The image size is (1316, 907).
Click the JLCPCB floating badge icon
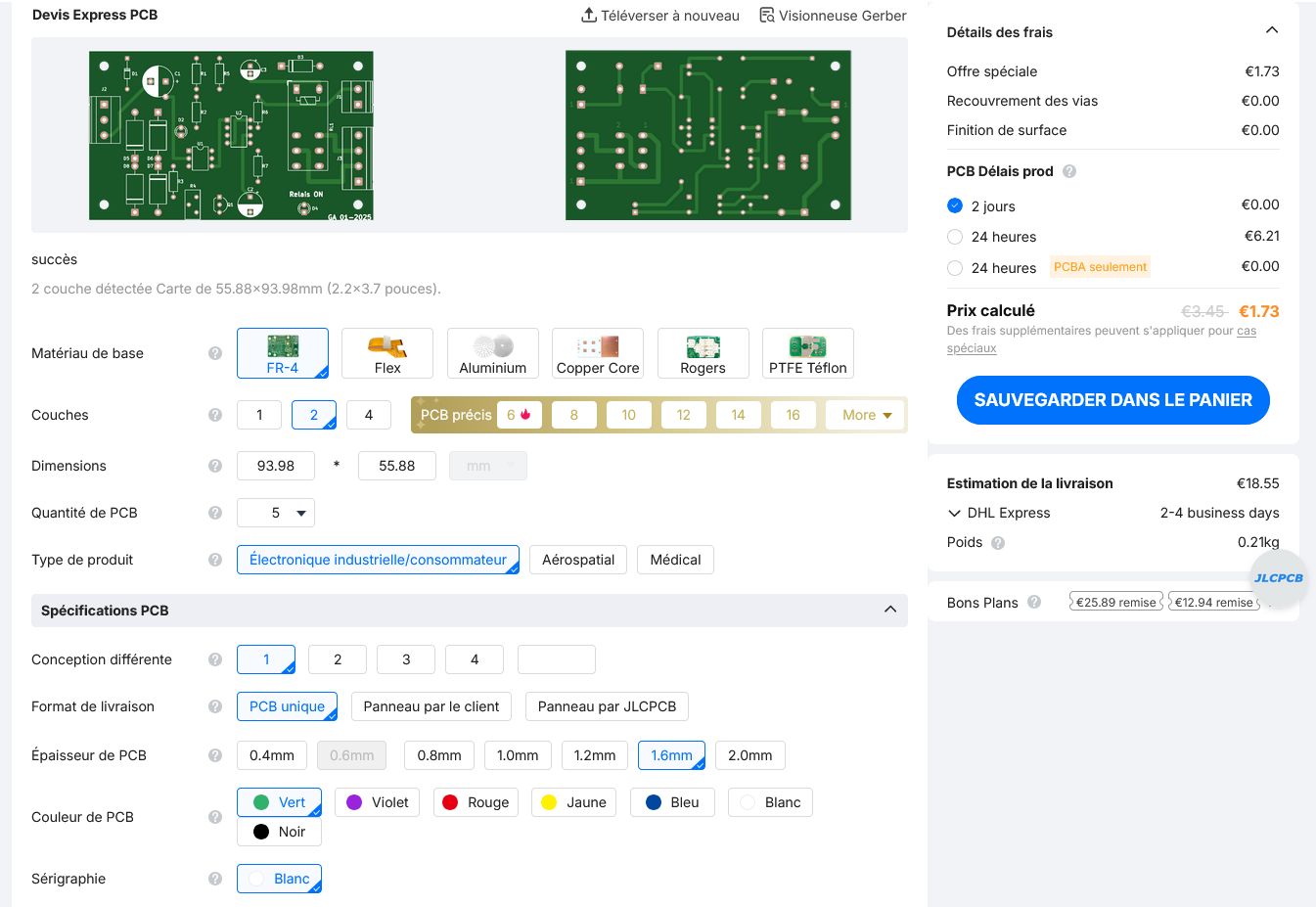coord(1278,578)
